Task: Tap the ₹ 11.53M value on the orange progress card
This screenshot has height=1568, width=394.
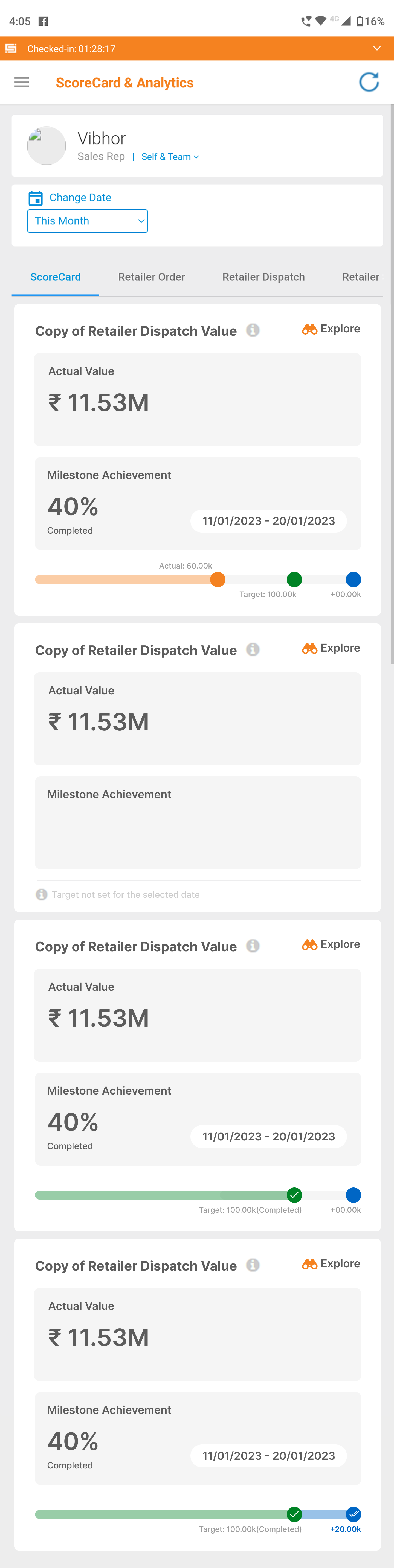Action: point(99,402)
